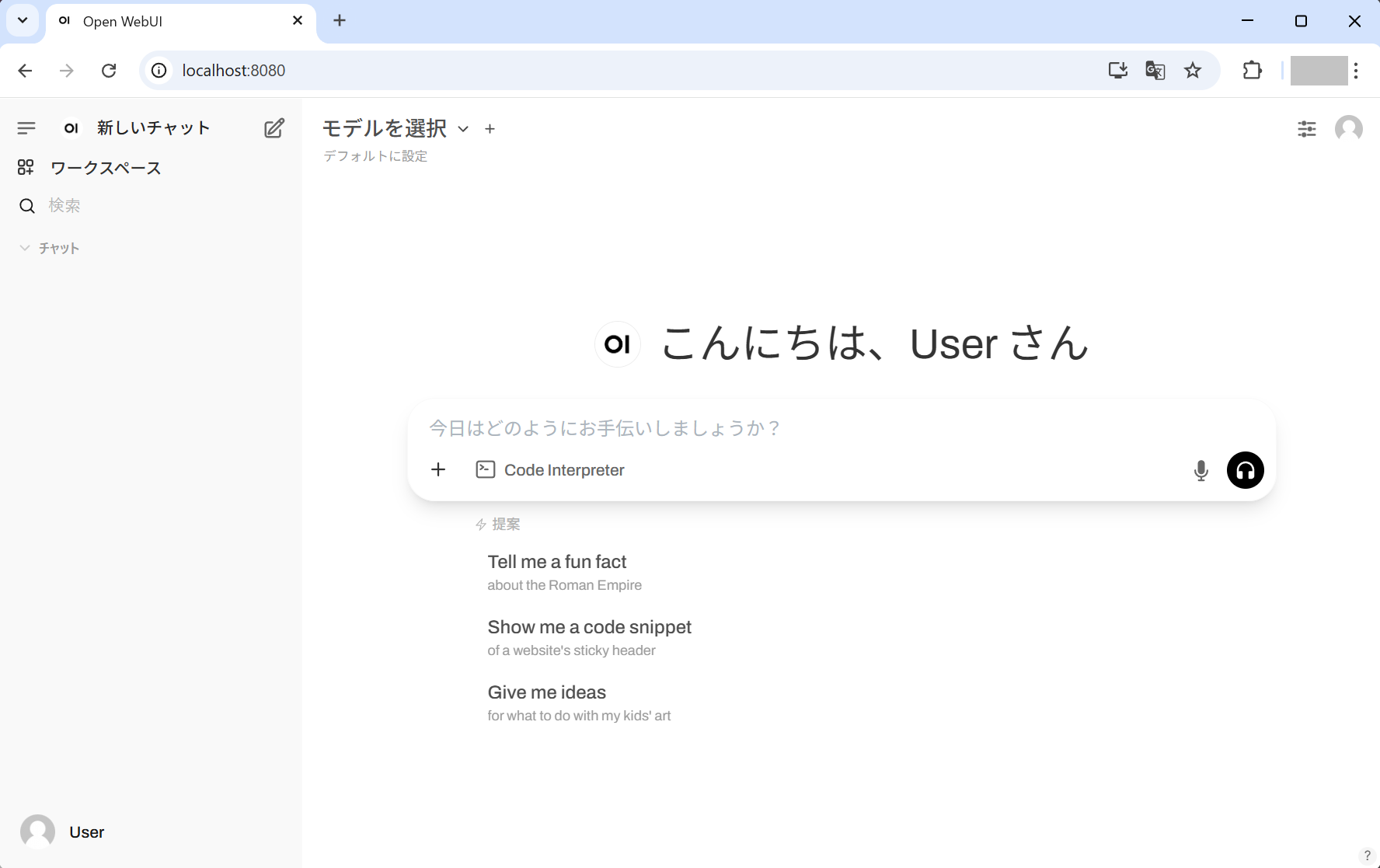Viewport: 1380px width, 868px height.
Task: Collapse the sidebar with the hamburger icon
Action: coord(26,128)
